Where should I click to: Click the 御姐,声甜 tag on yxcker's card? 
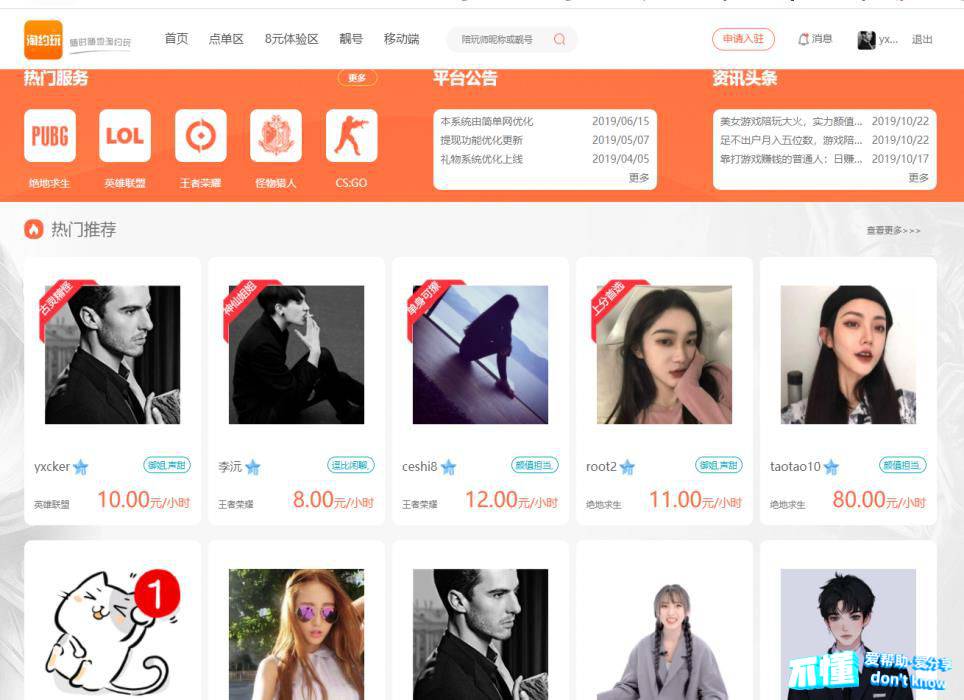[167, 465]
